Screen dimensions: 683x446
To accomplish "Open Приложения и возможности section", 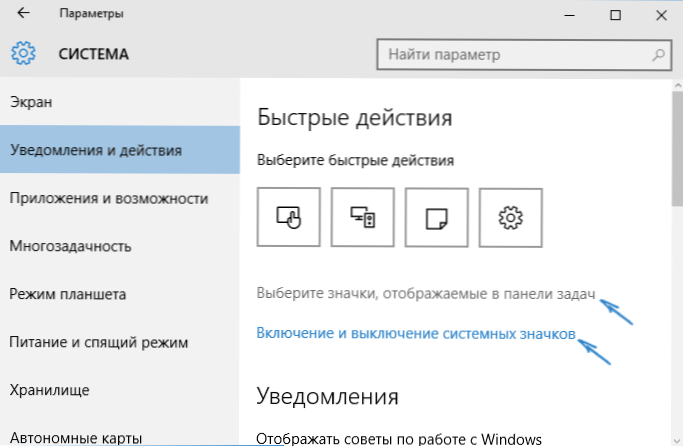I will click(120, 198).
